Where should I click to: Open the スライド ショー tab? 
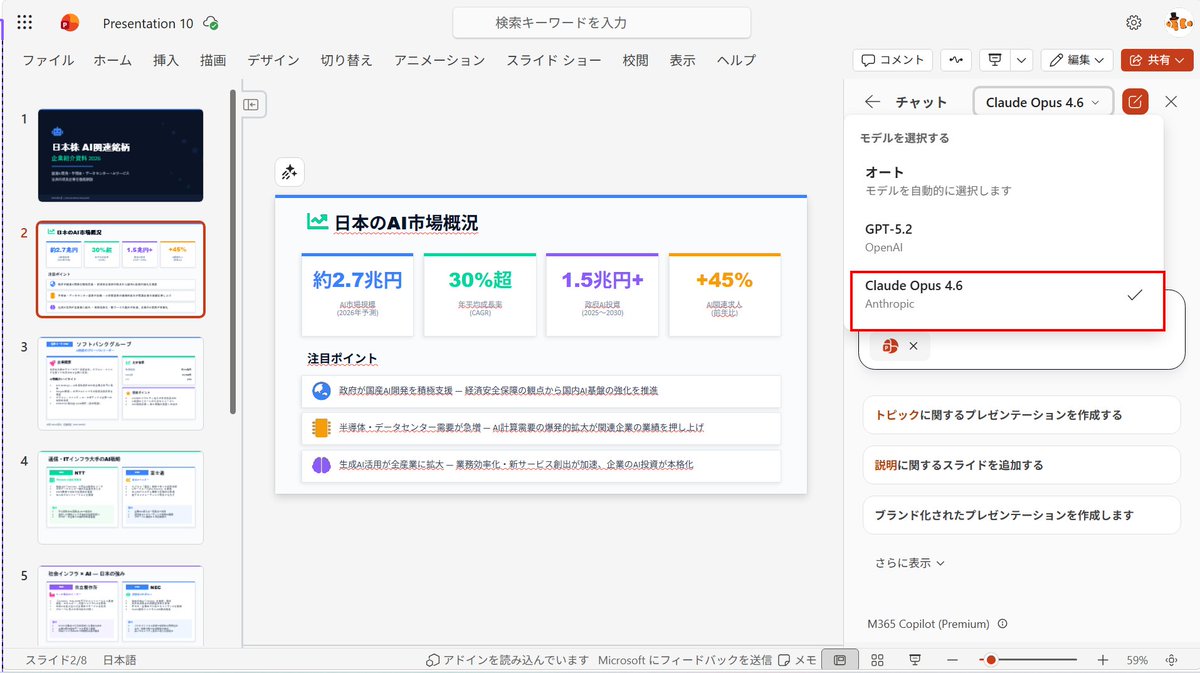pyautogui.click(x=554, y=60)
